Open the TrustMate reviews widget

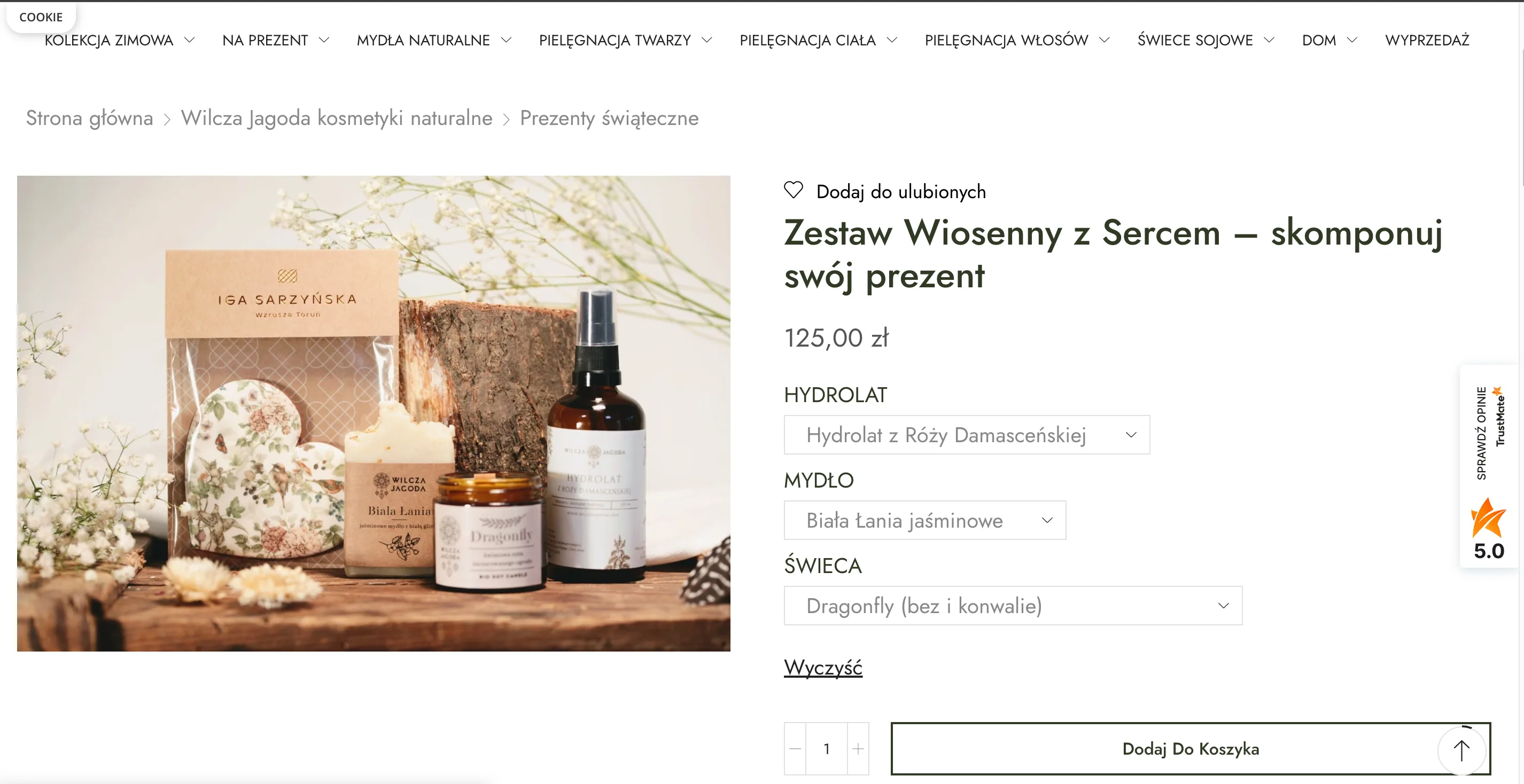tap(1489, 466)
